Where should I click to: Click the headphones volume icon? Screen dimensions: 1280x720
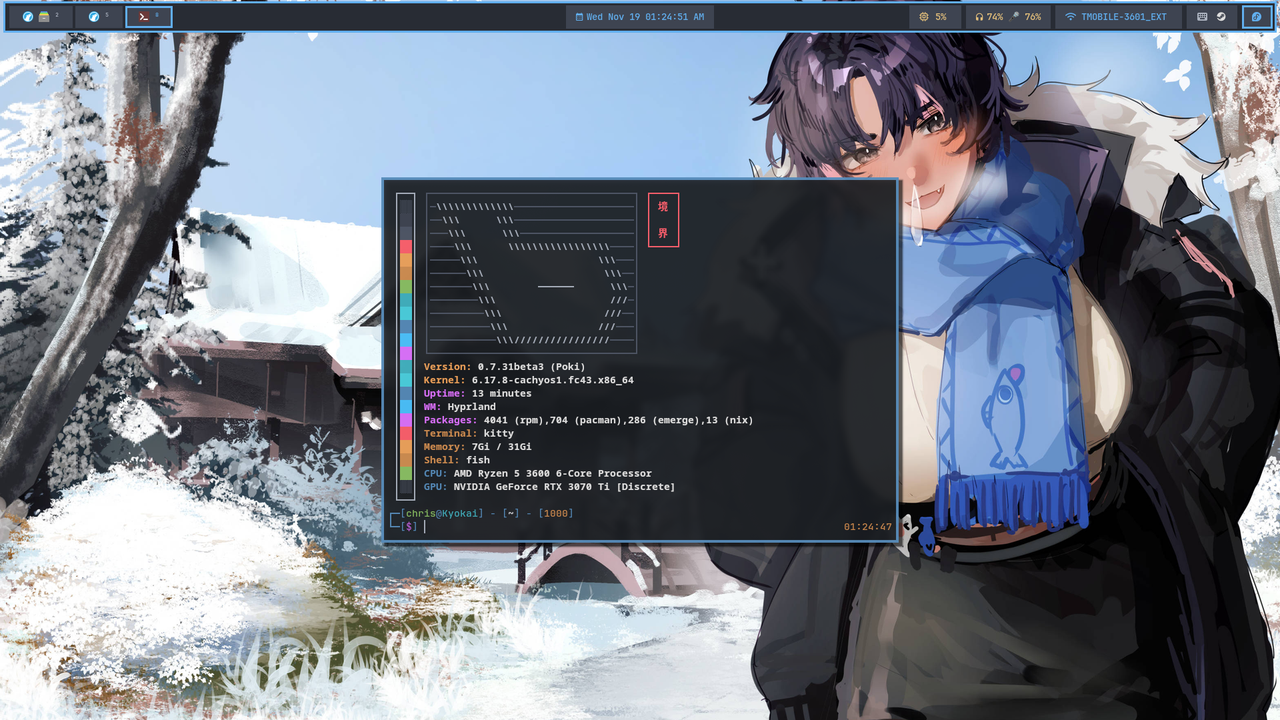[979, 16]
